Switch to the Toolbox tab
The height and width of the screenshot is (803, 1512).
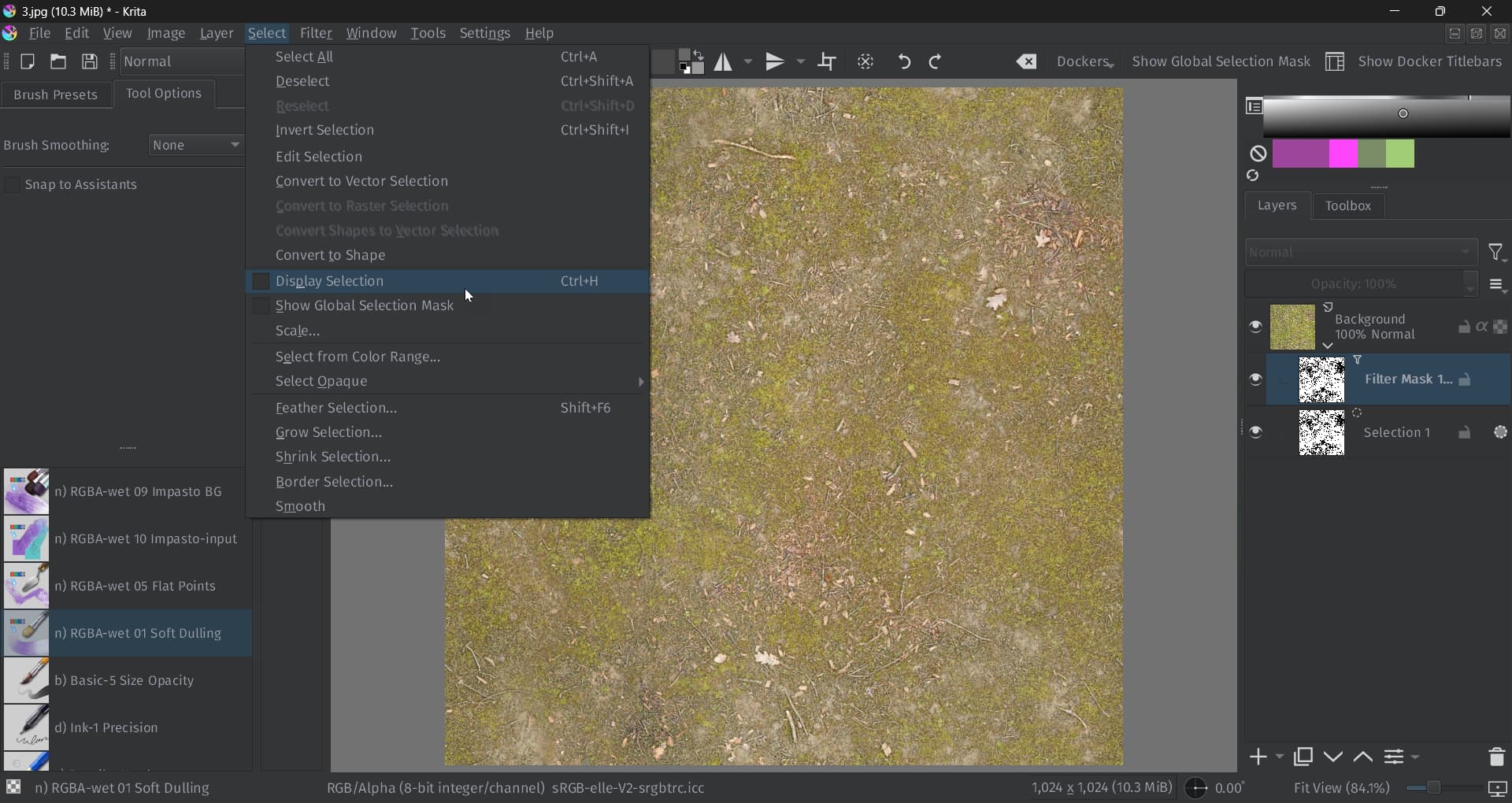[x=1347, y=205]
